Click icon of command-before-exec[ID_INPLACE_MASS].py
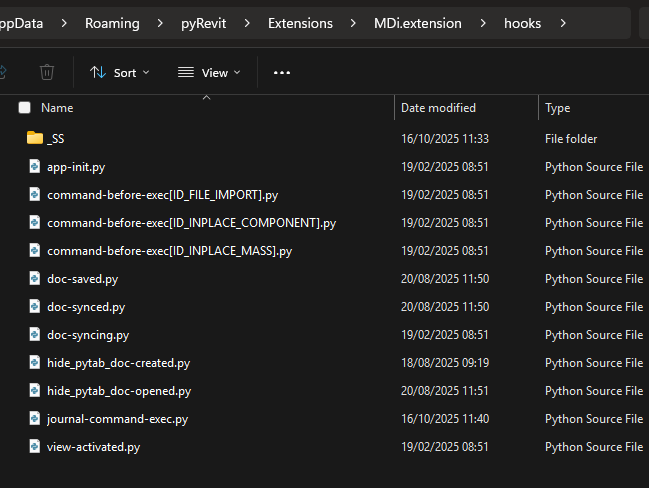Image resolution: width=649 pixels, height=488 pixels. point(35,250)
